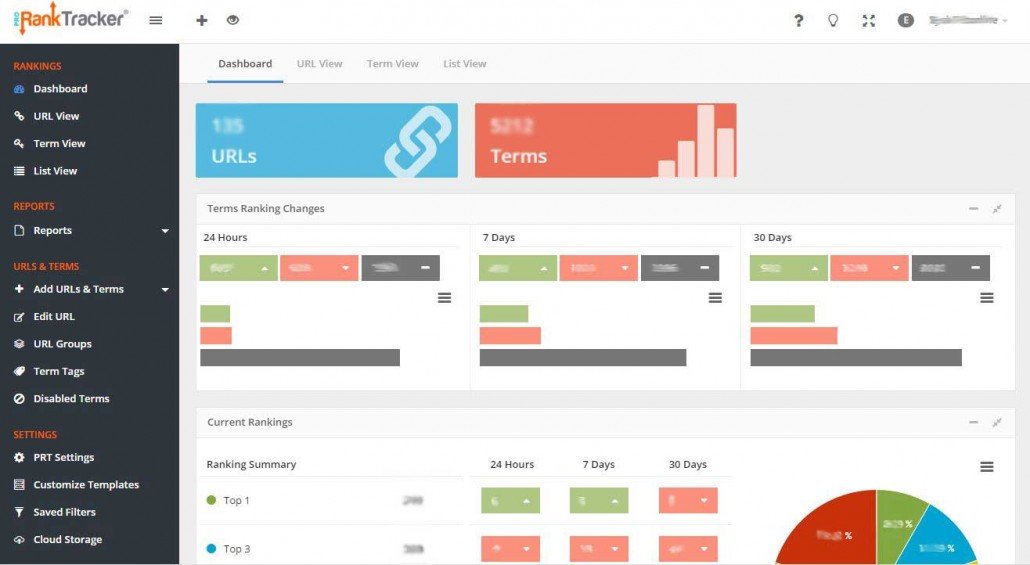The image size is (1030, 565).
Task: Open 30 Days chart menu icon
Action: point(987,298)
